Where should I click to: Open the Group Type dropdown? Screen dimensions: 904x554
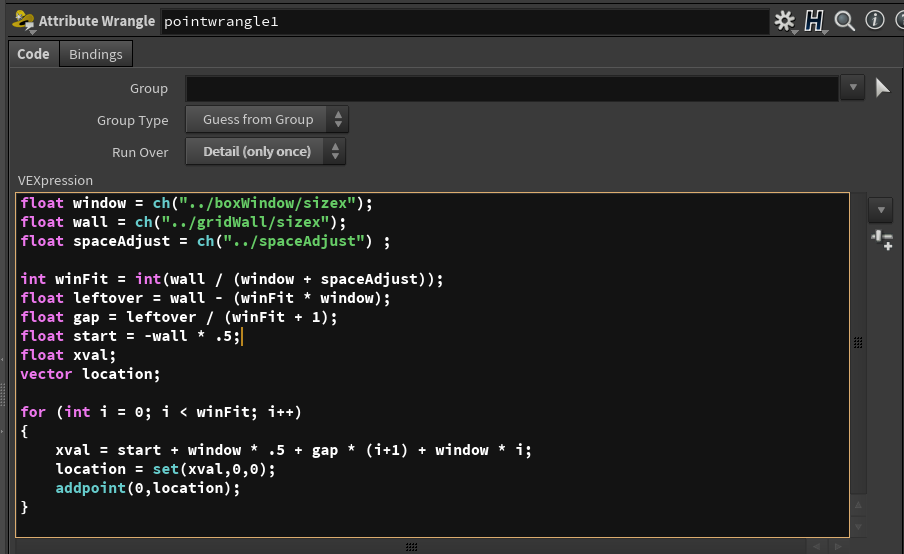tap(267, 120)
